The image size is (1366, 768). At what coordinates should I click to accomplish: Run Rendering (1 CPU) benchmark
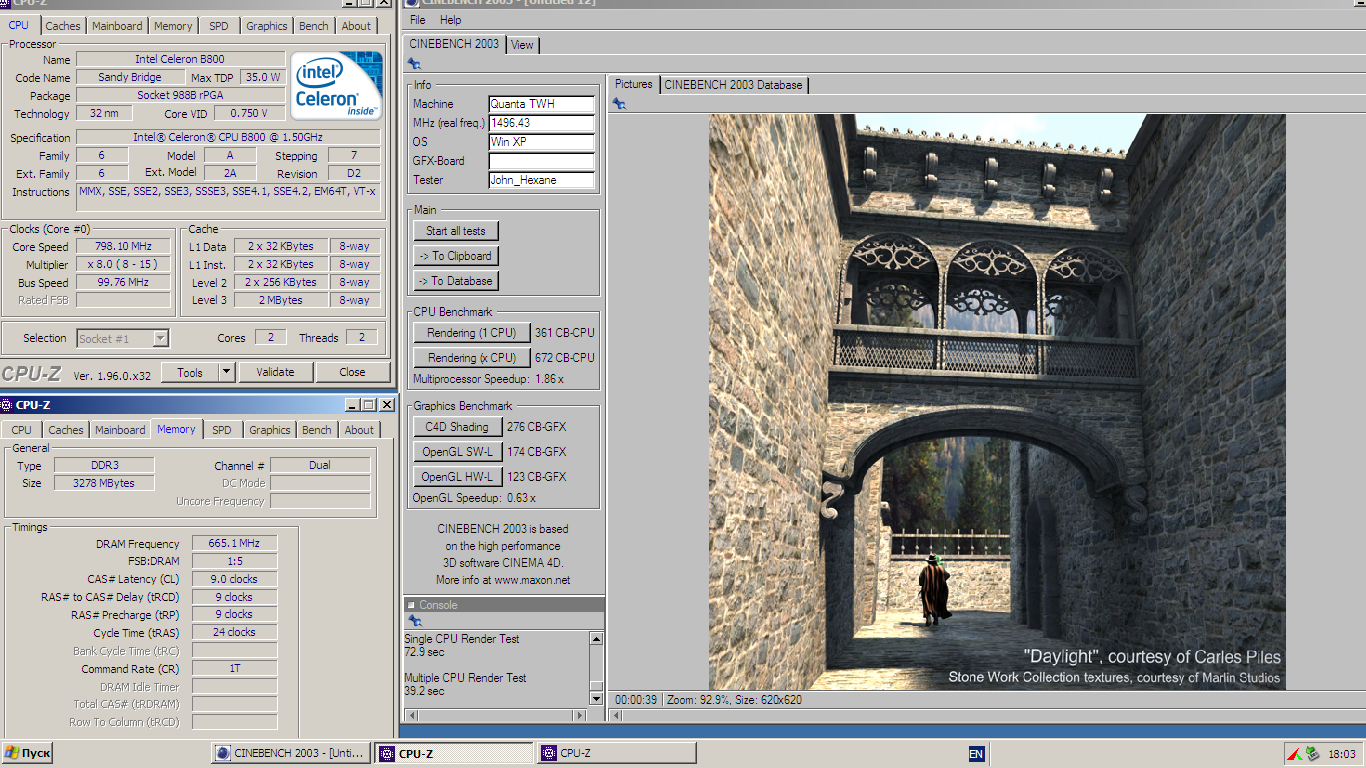click(x=471, y=333)
